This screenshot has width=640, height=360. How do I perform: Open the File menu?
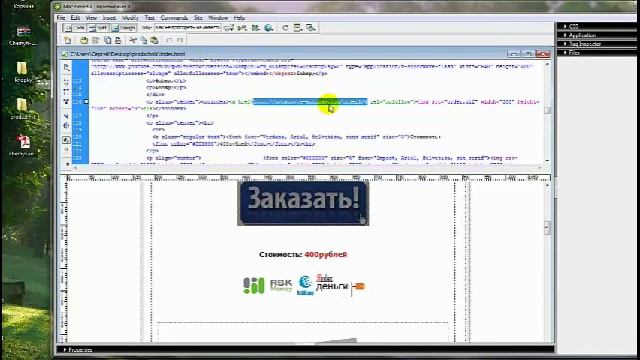click(x=61, y=18)
